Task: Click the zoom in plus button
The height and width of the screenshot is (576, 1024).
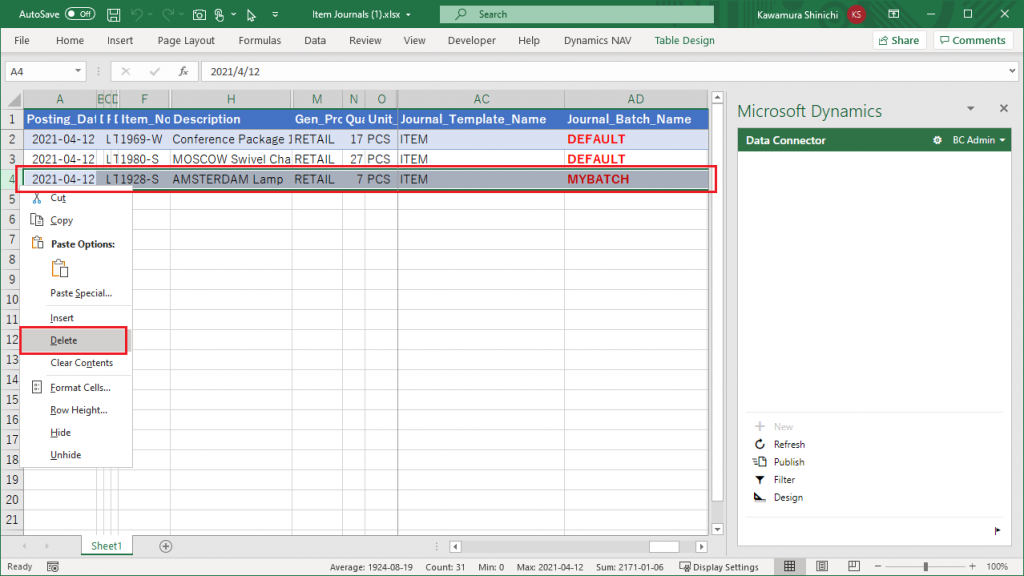Action: point(972,567)
